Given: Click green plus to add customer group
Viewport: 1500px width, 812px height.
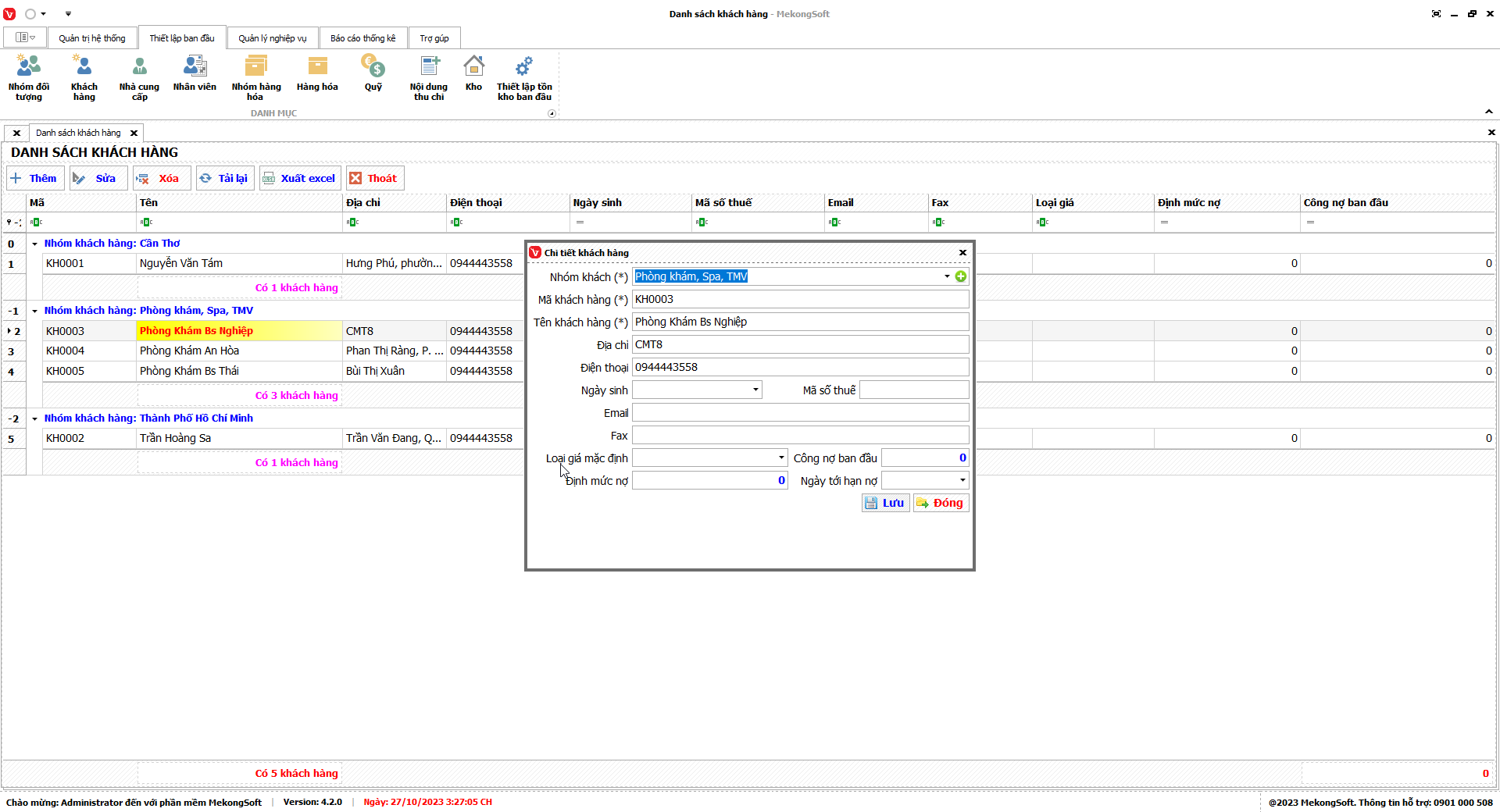Looking at the screenshot, I should point(961,276).
